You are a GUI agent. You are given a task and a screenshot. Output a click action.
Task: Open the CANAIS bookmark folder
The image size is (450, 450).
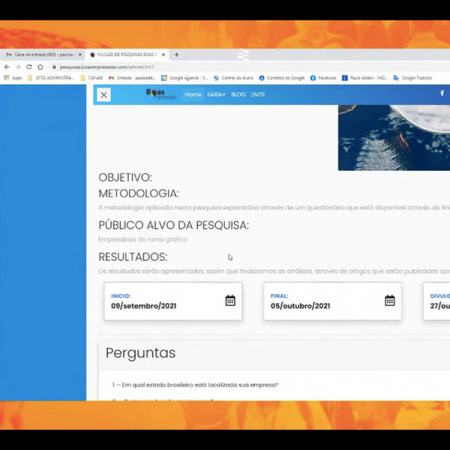92,78
